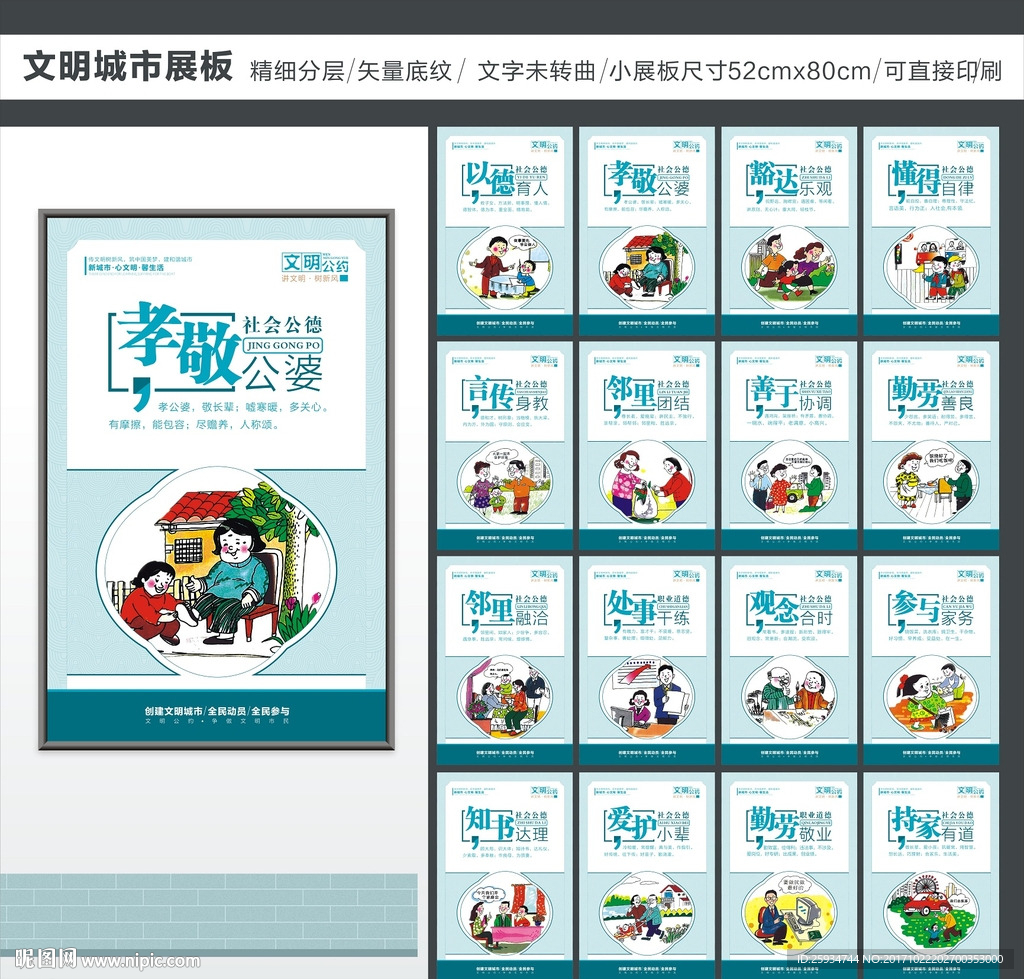Click the large 公婆 text on framed poster
The width and height of the screenshot is (1024, 979).
tap(283, 374)
